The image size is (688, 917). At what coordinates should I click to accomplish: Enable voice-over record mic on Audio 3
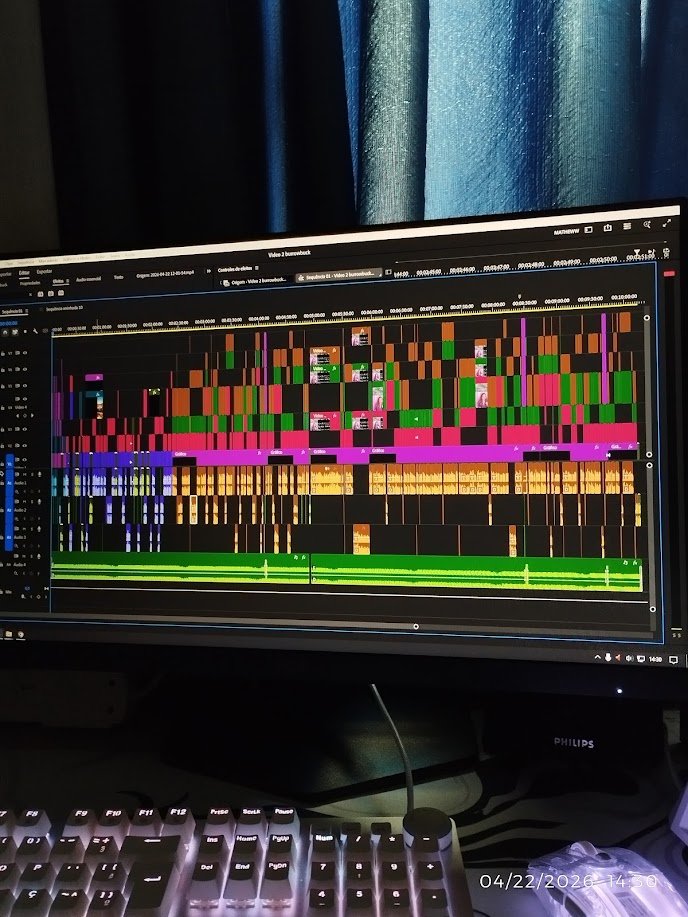(x=39, y=529)
